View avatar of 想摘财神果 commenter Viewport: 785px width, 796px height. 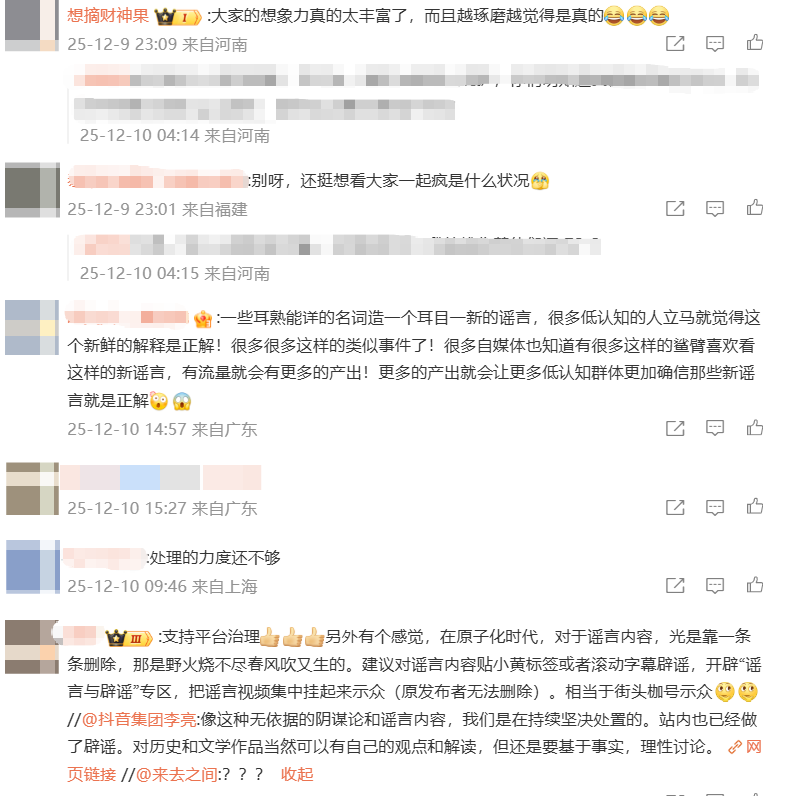coord(32,25)
